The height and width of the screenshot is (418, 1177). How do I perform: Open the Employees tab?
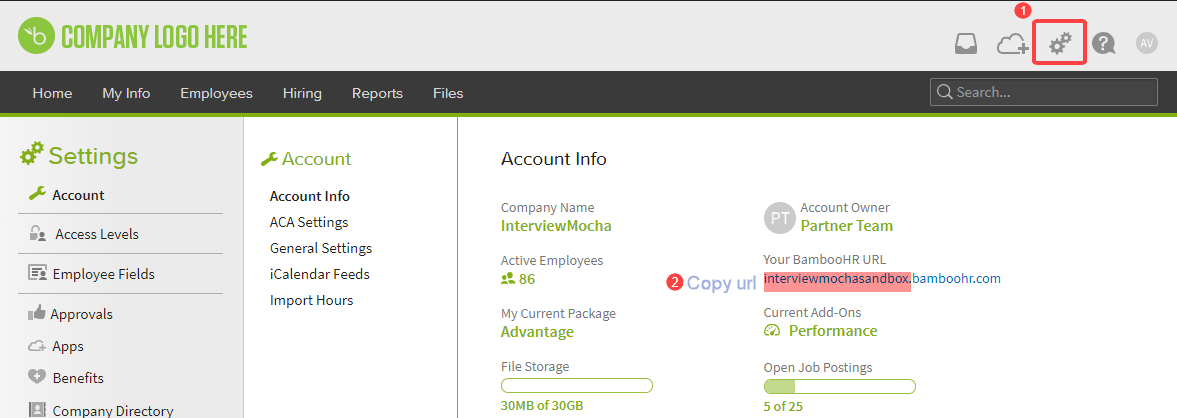[x=216, y=93]
